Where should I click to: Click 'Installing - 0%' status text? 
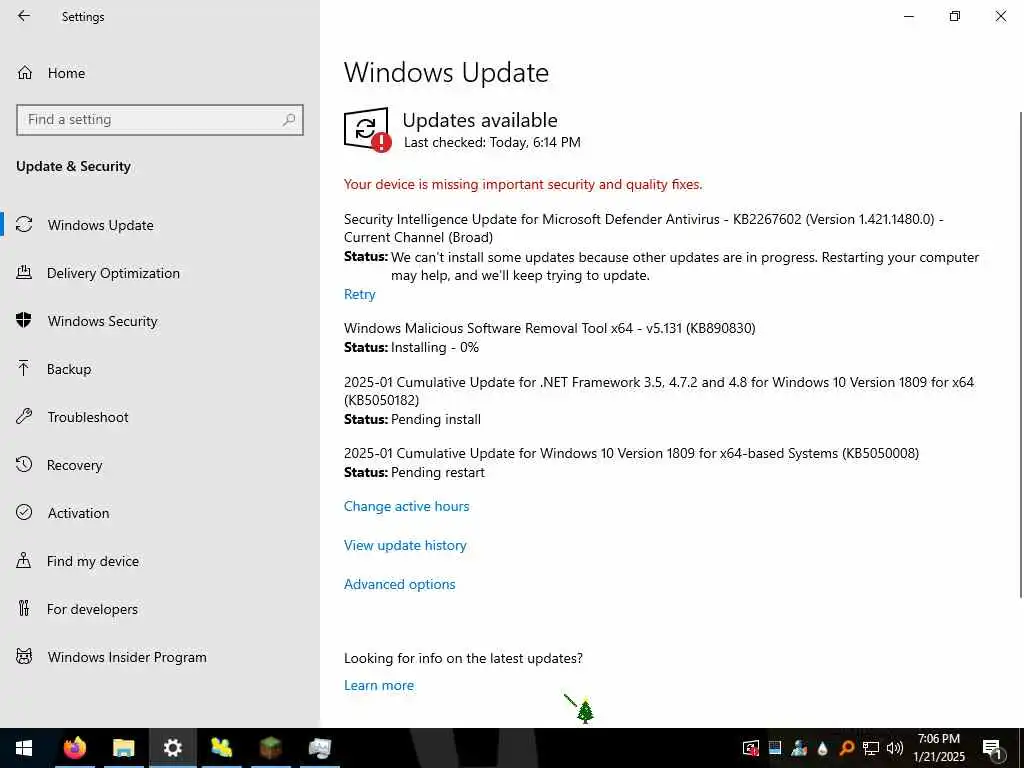[435, 347]
